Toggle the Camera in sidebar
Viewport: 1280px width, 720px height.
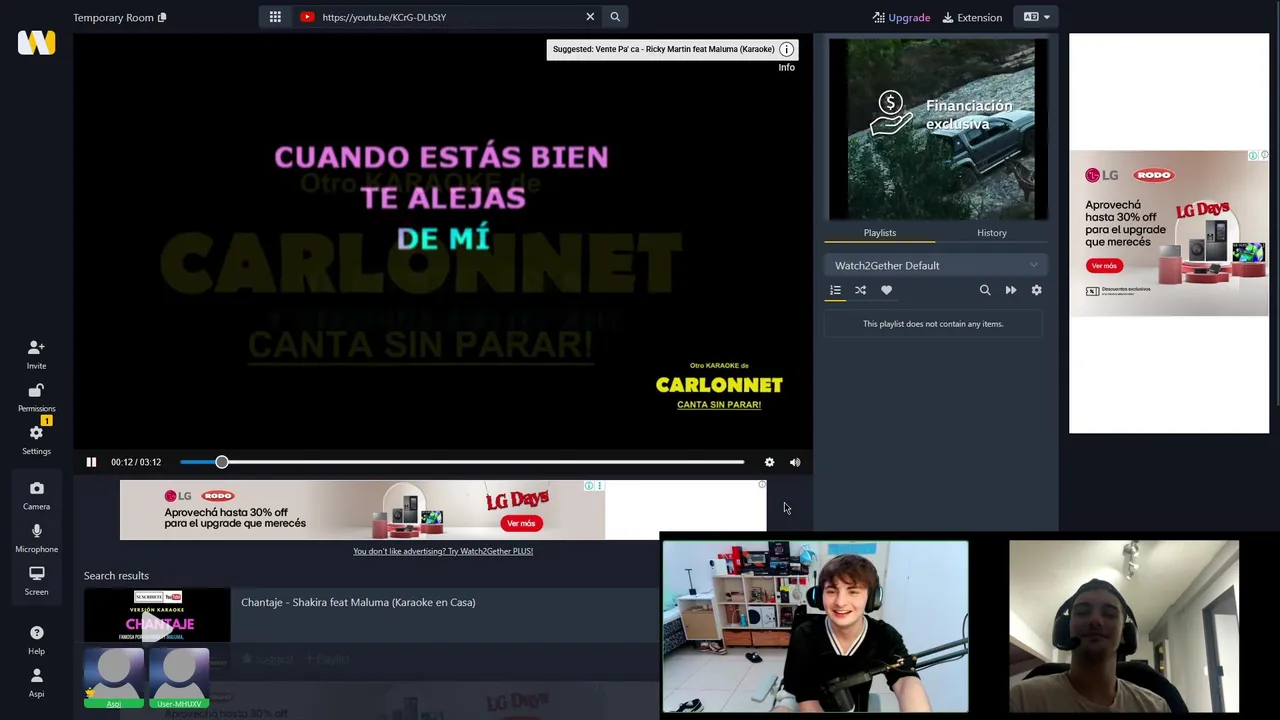pyautogui.click(x=36, y=495)
